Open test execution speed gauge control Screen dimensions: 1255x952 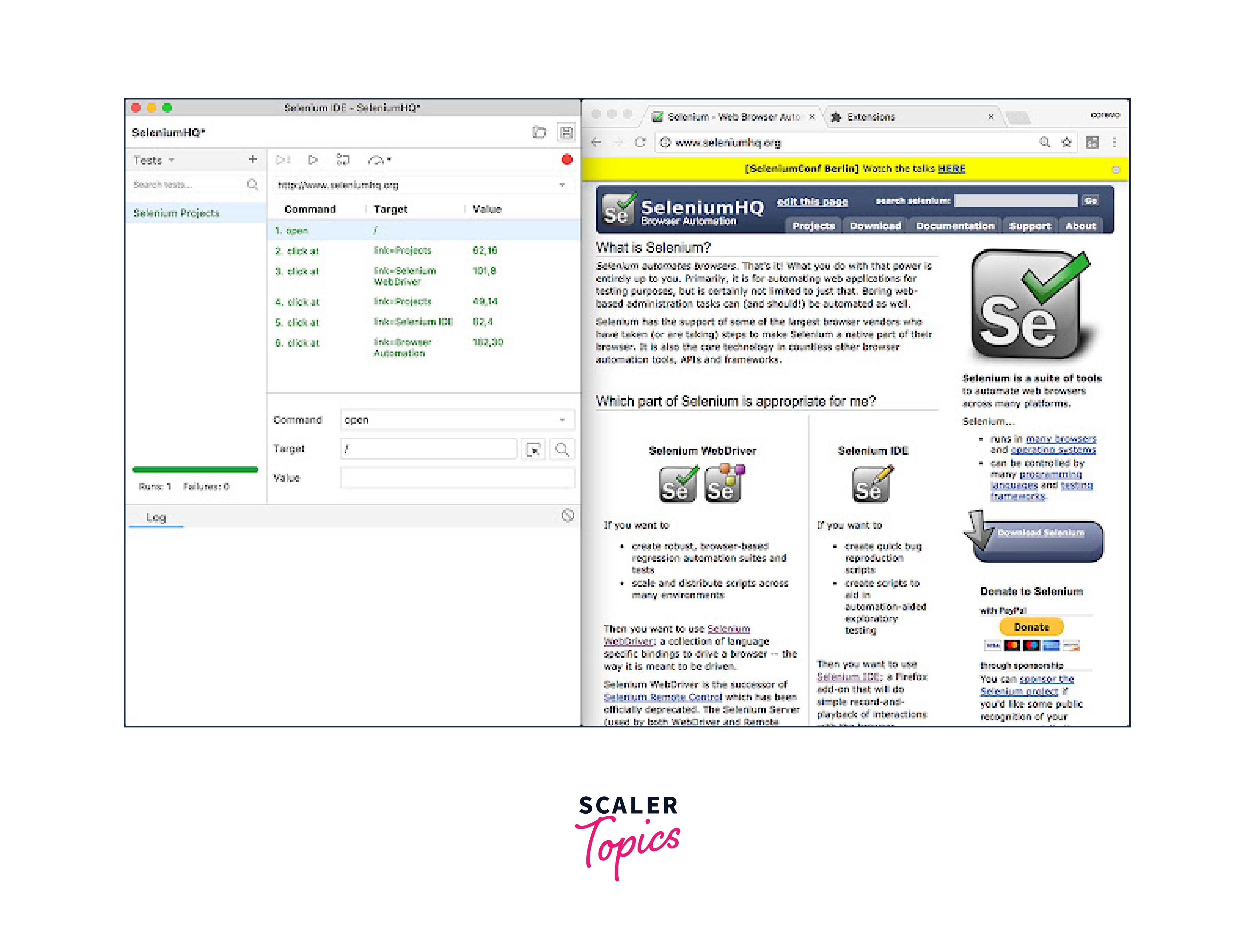(379, 160)
